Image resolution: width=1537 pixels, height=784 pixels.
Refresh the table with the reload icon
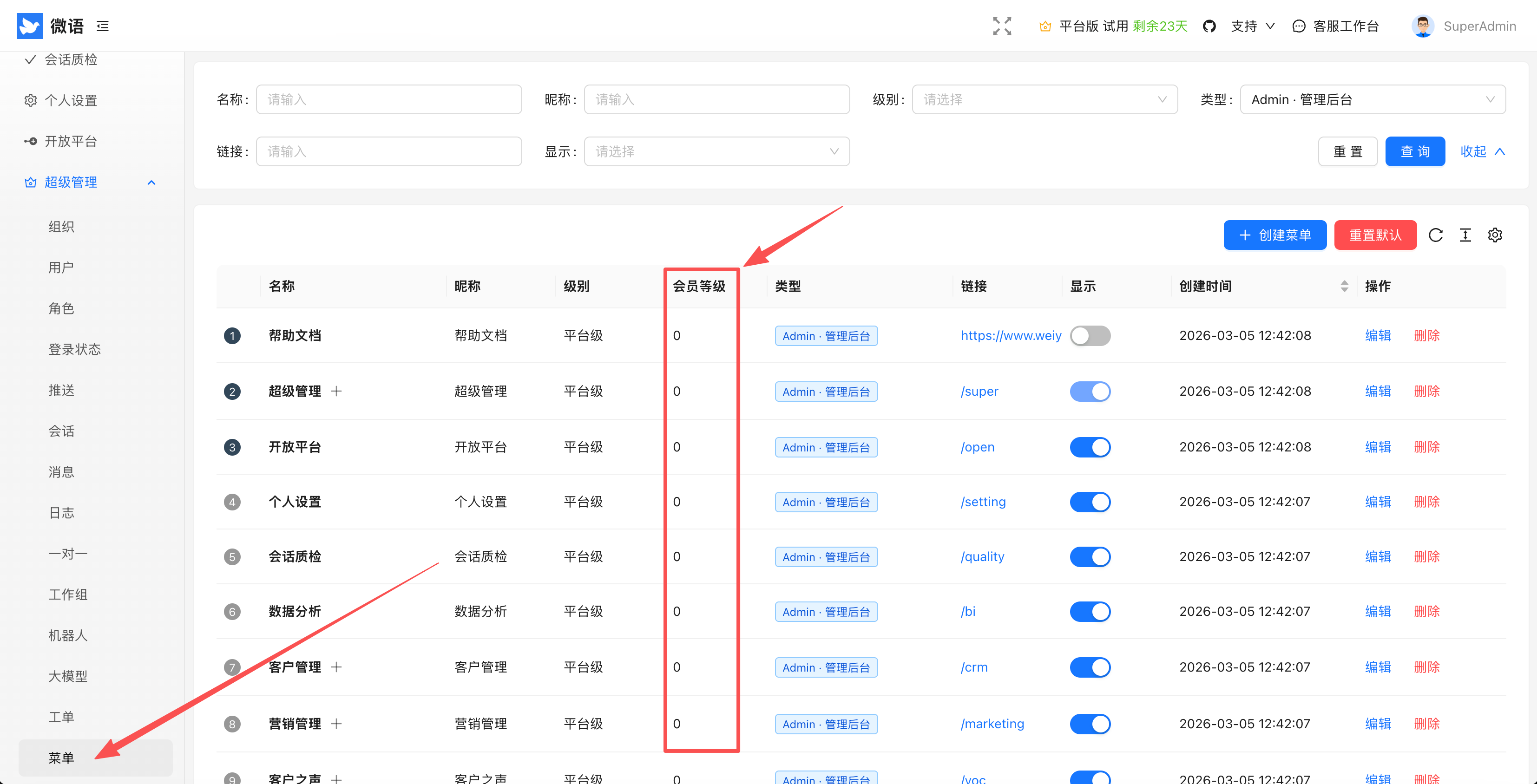coord(1436,235)
